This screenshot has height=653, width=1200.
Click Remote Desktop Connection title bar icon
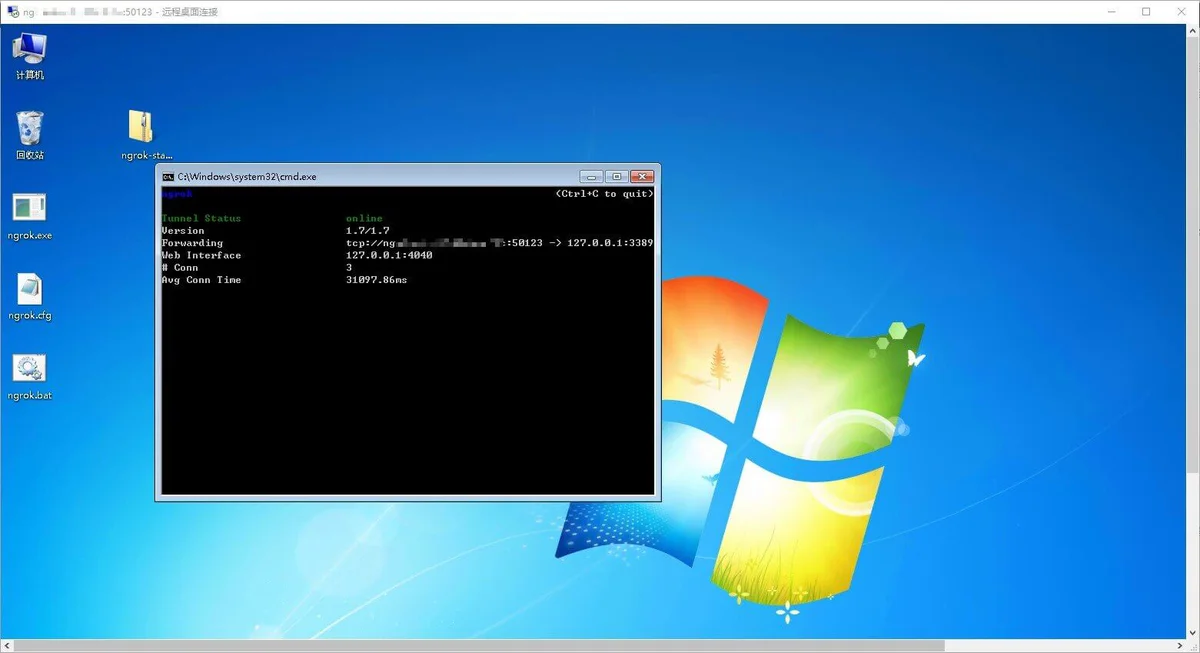(x=12, y=12)
